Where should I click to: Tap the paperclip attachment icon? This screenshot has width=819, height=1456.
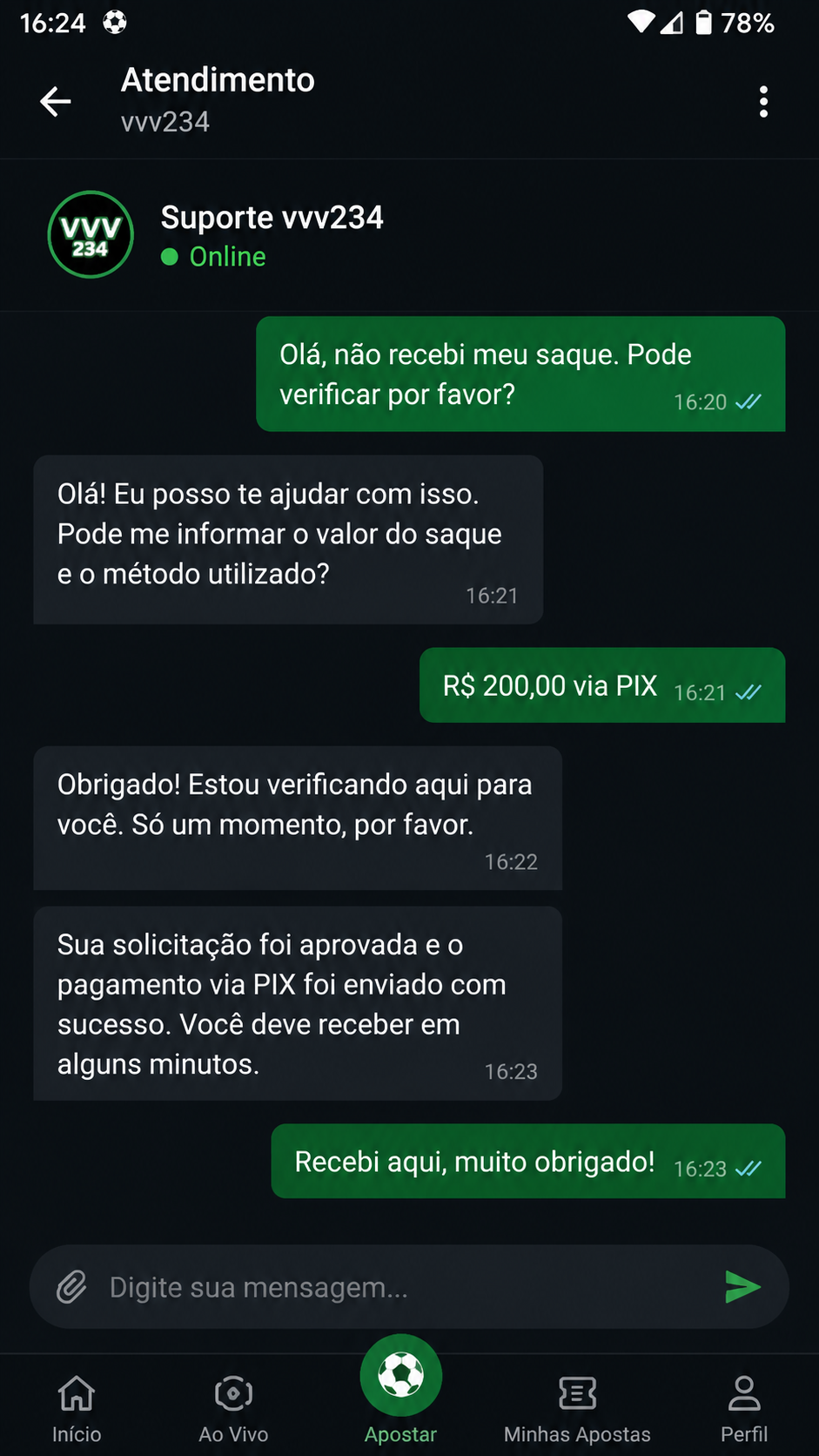[x=72, y=1287]
